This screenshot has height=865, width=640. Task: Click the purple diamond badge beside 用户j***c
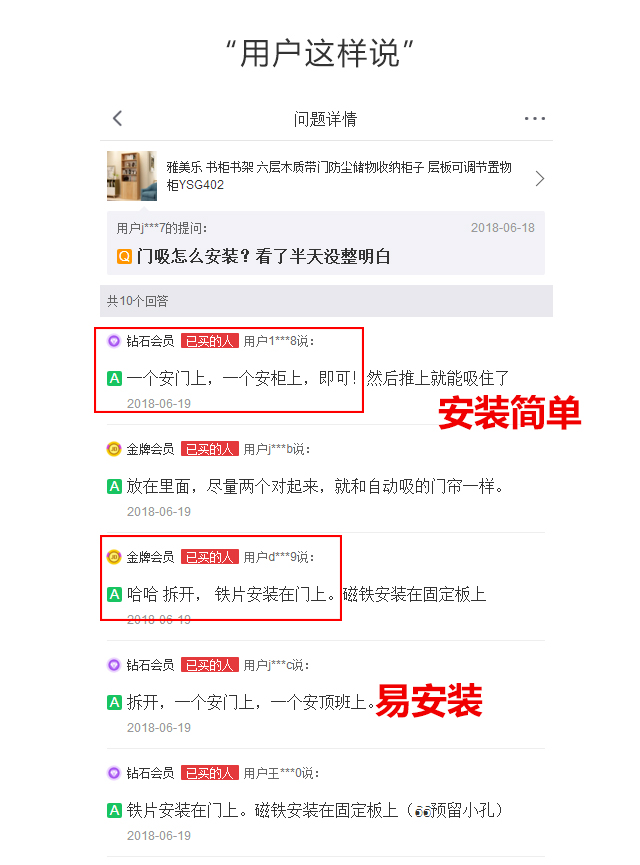[114, 665]
